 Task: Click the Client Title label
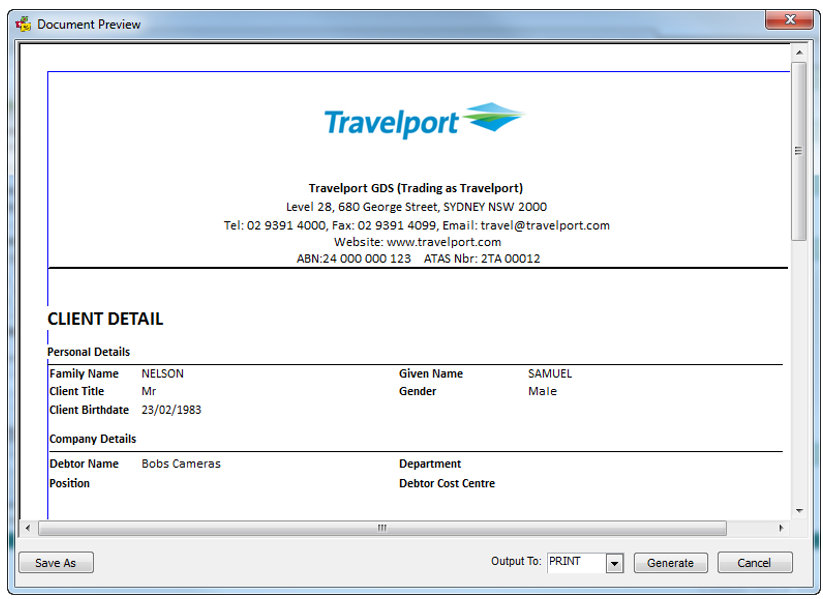(x=77, y=391)
